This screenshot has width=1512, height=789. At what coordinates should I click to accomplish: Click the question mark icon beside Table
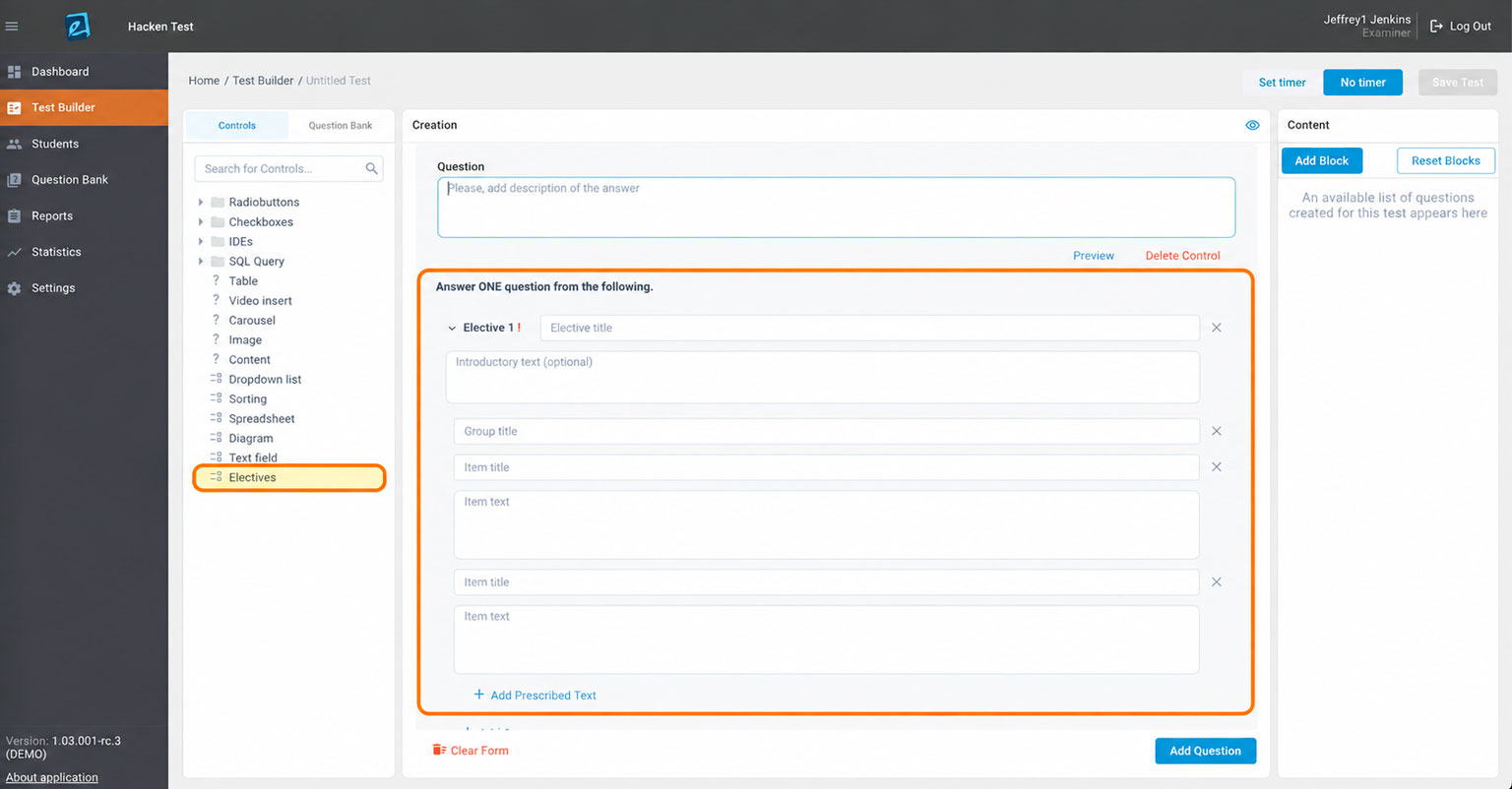pyautogui.click(x=216, y=280)
